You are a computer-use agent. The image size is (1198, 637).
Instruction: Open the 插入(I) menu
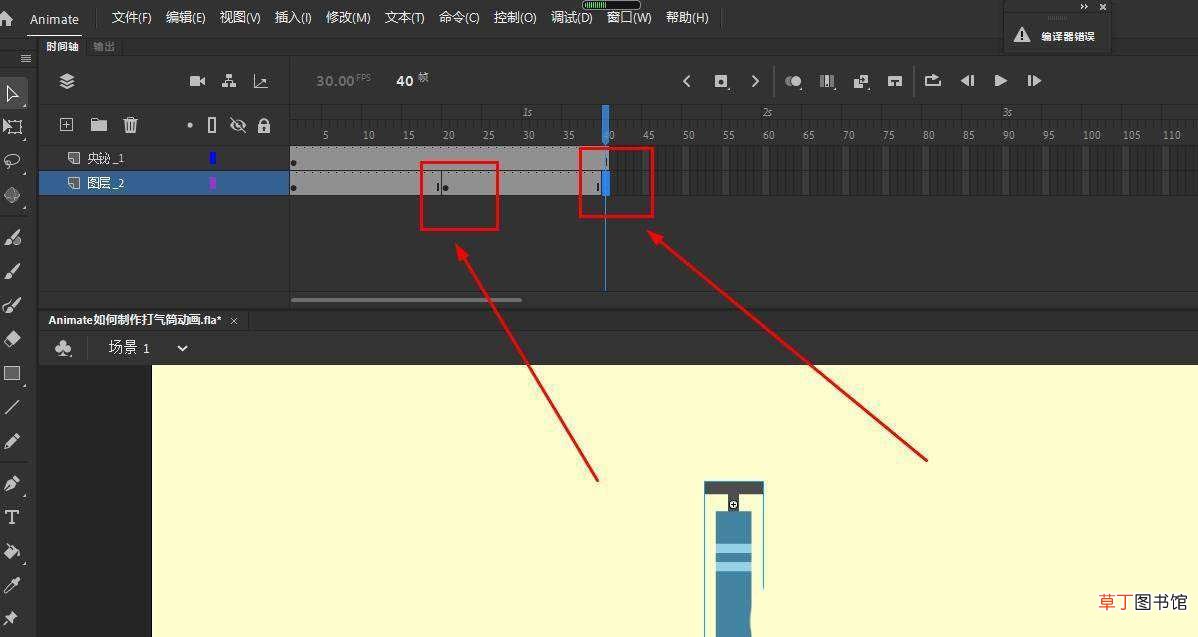pyautogui.click(x=293, y=18)
